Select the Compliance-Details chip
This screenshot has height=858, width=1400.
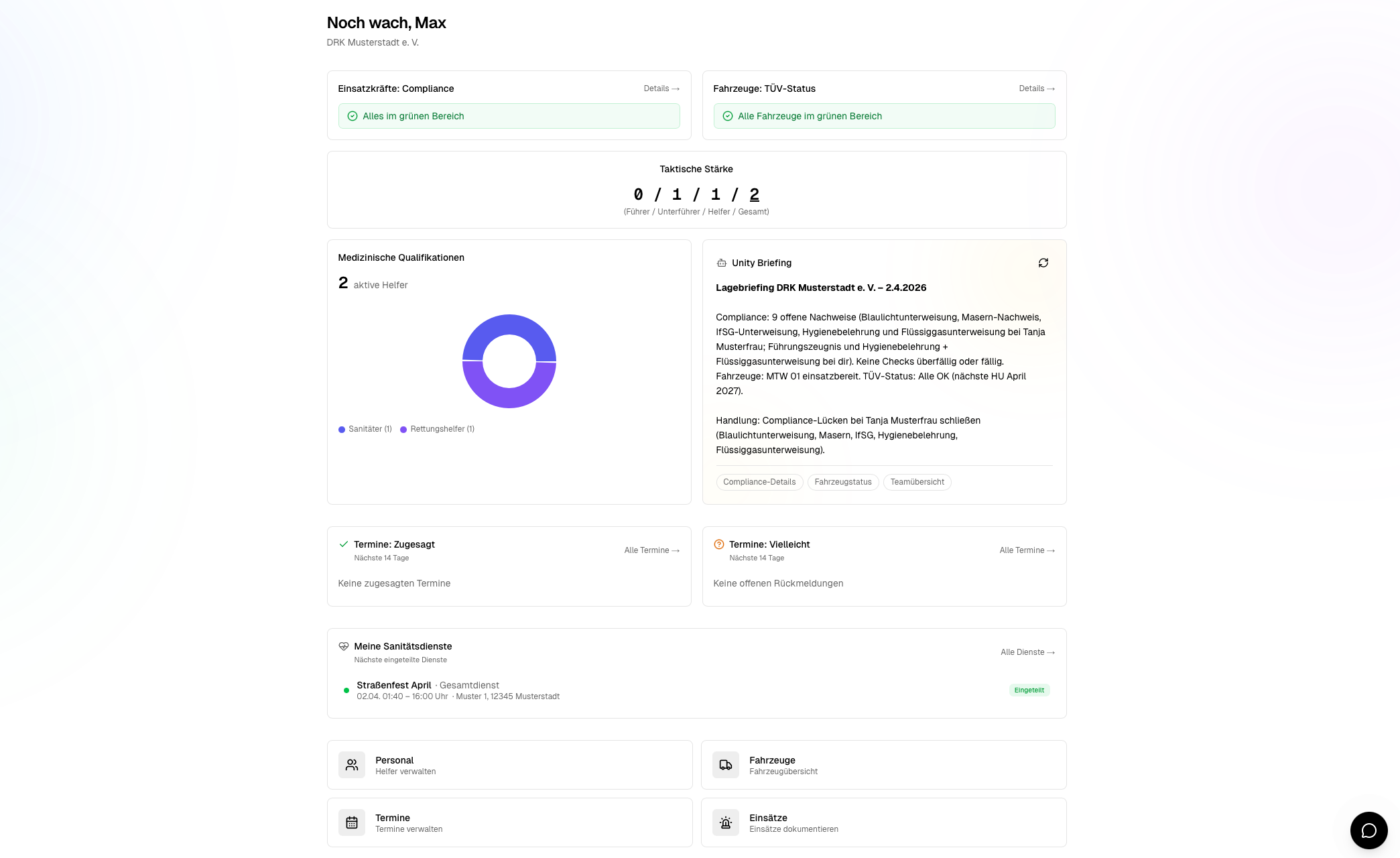point(759,482)
